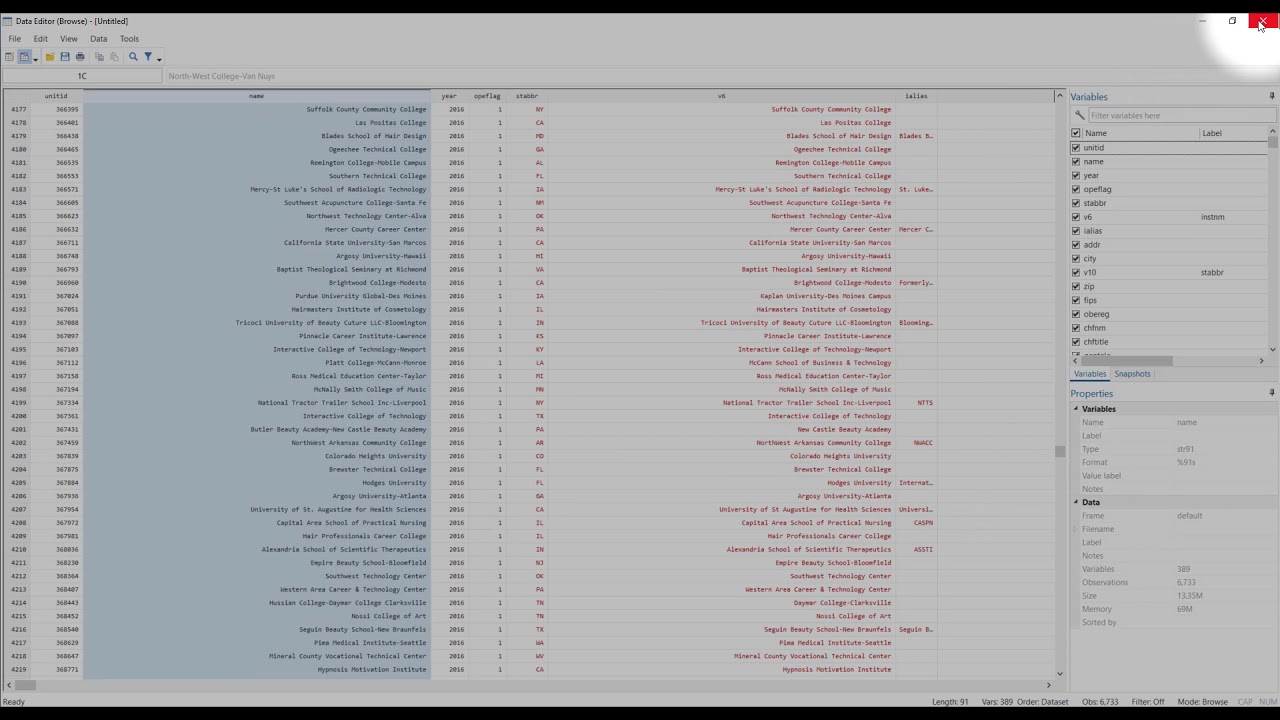The height and width of the screenshot is (720, 1280).
Task: Open the Data menu
Action: (99, 39)
